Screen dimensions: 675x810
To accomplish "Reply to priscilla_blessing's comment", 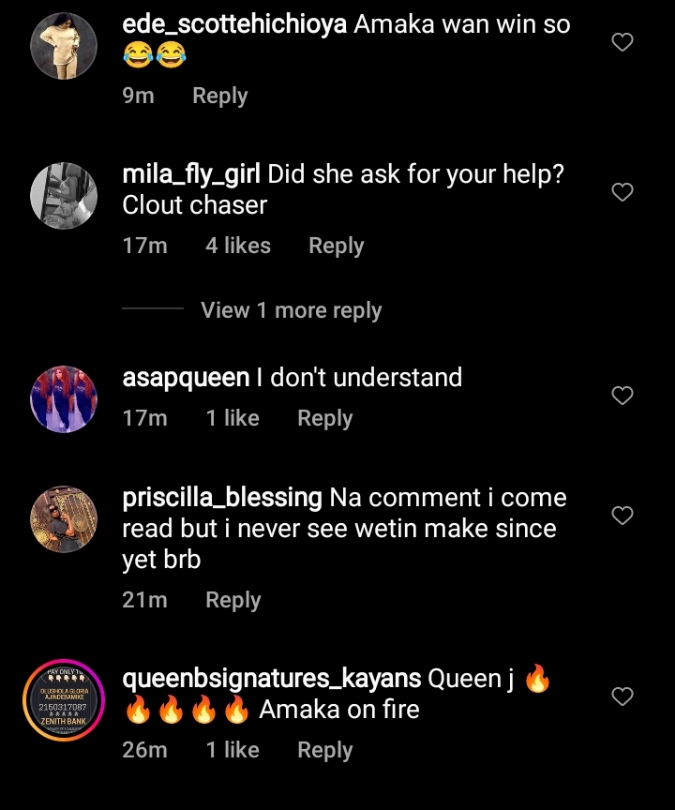I will (233, 600).
